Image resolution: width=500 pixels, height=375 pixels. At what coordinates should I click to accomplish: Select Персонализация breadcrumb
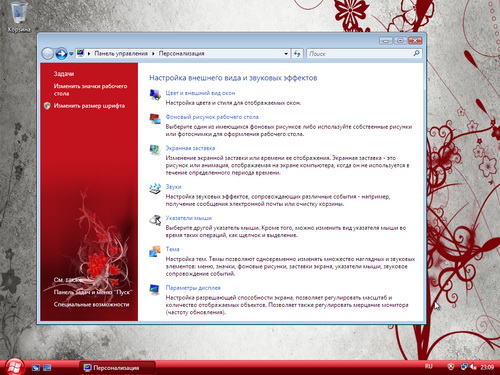click(181, 53)
